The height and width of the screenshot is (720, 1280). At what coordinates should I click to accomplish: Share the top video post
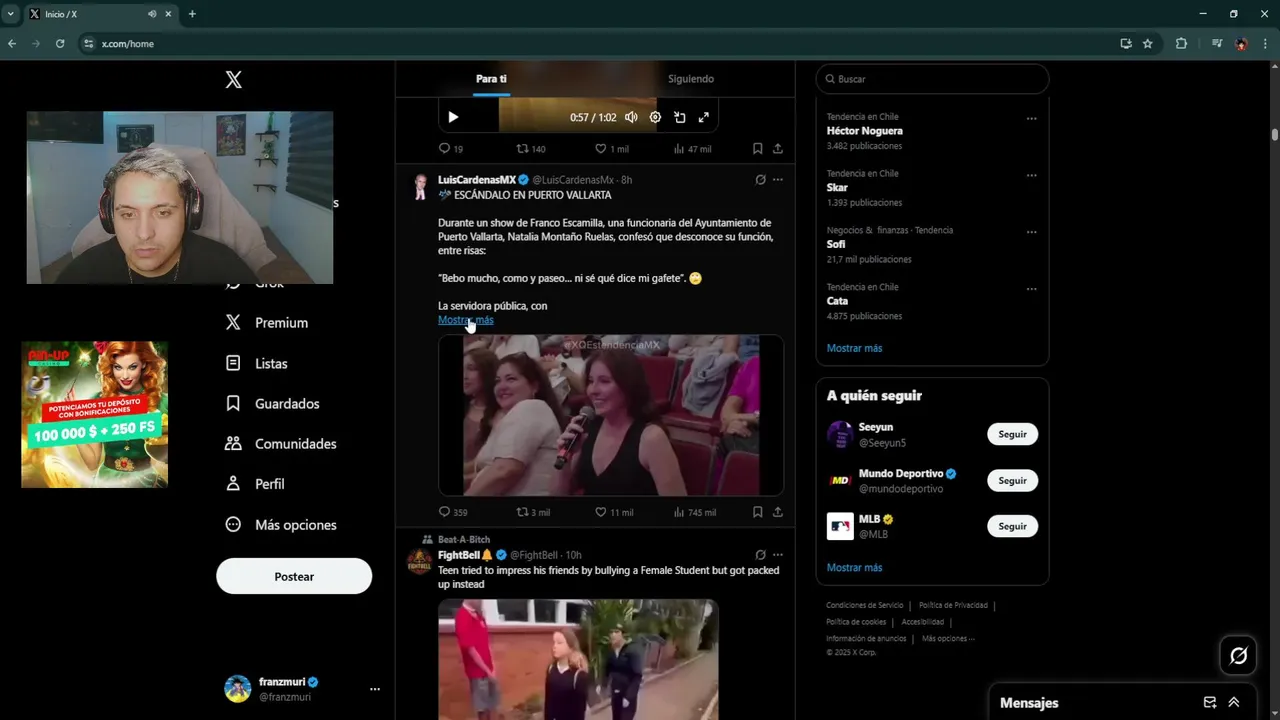click(778, 148)
